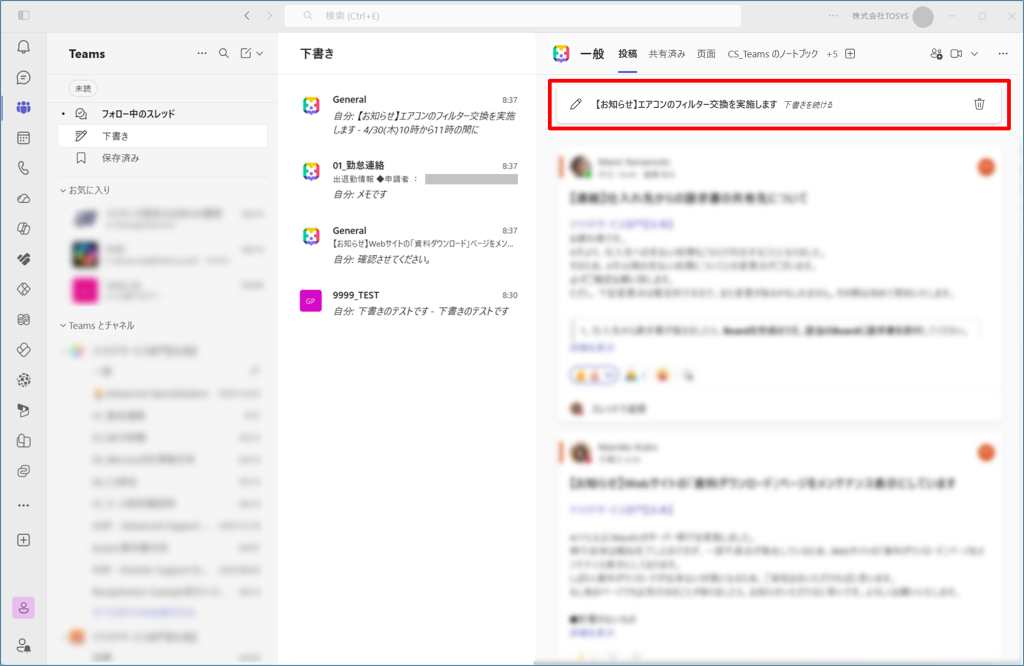
Task: Click 下書きを続ける to continue draft
Action: [x=808, y=105]
